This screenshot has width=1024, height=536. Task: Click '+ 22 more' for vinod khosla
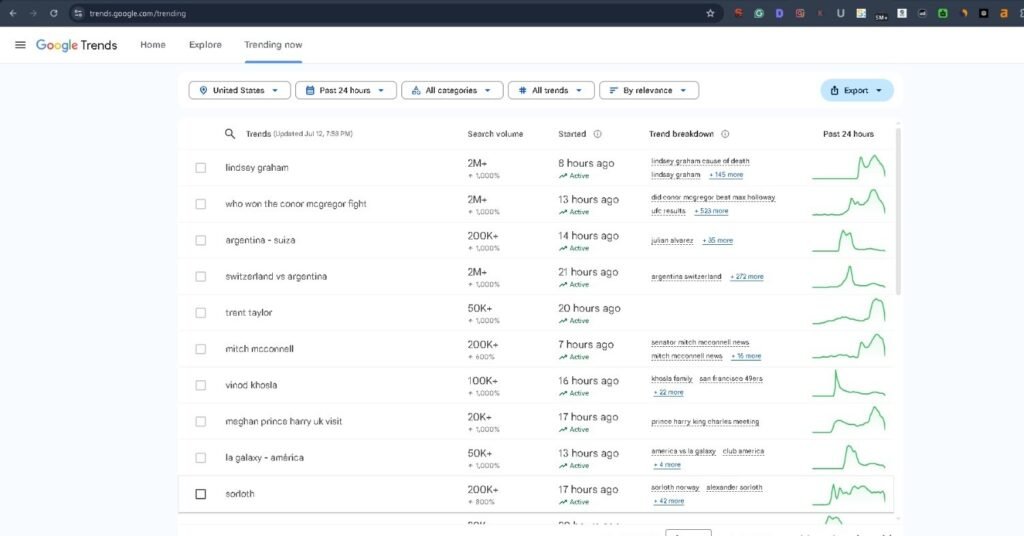(x=669, y=392)
